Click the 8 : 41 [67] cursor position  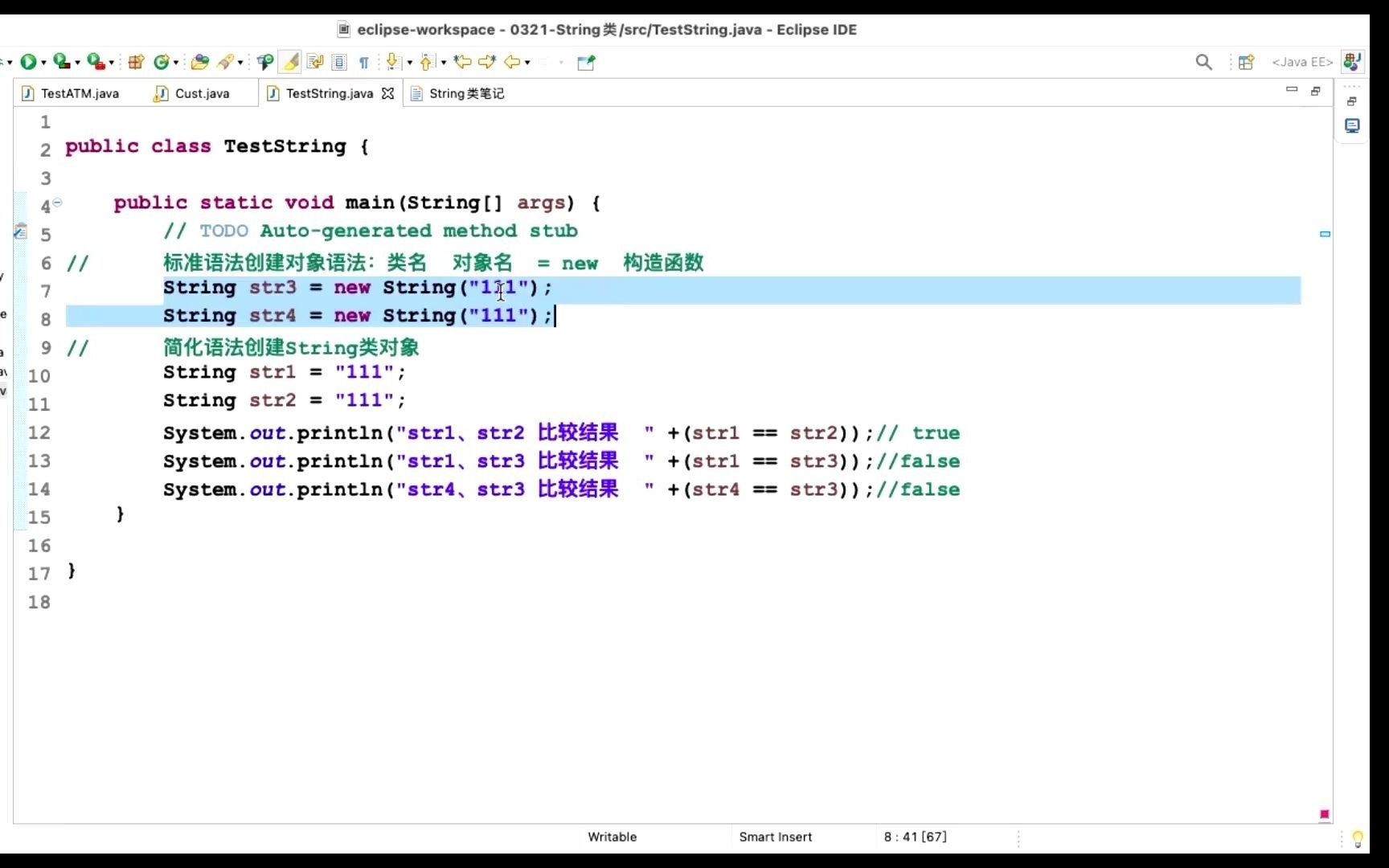click(915, 837)
